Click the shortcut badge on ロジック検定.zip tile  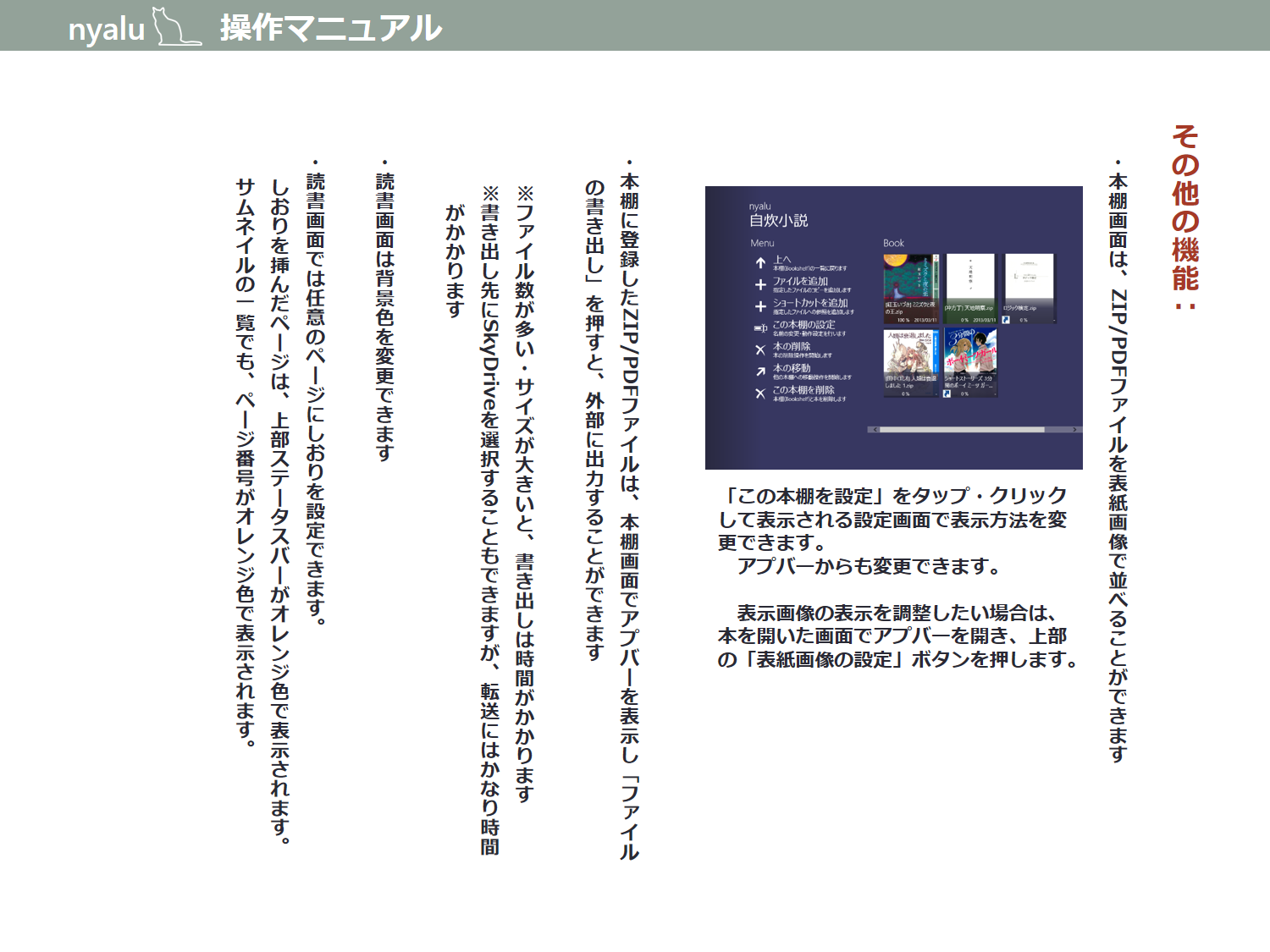tap(1006, 320)
